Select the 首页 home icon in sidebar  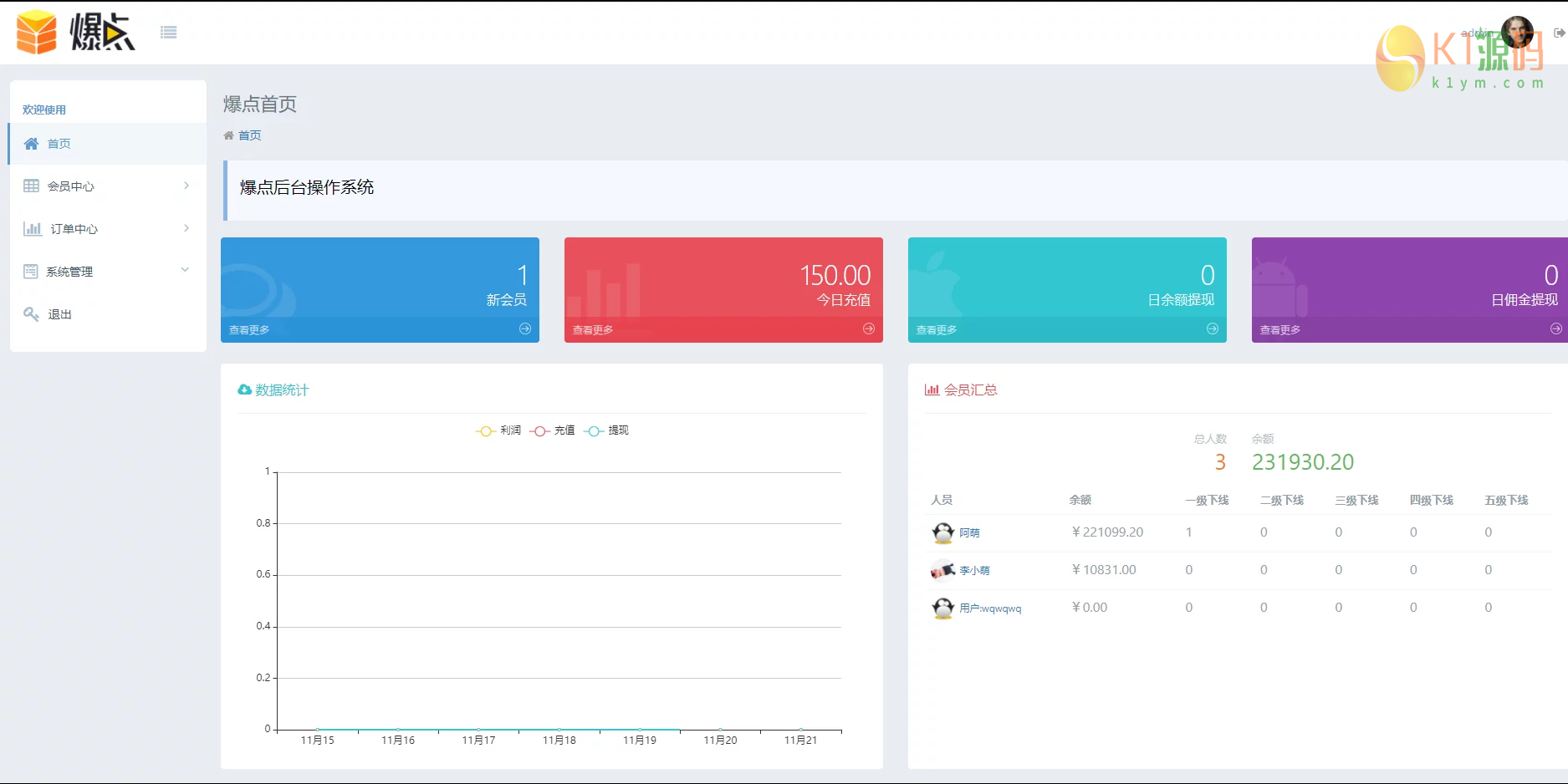click(x=31, y=143)
